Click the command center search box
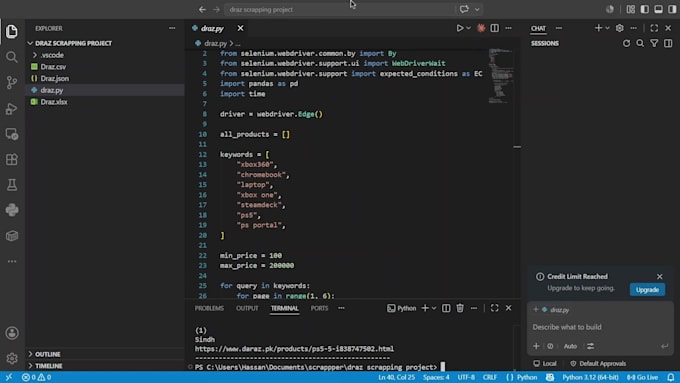 [x=339, y=9]
